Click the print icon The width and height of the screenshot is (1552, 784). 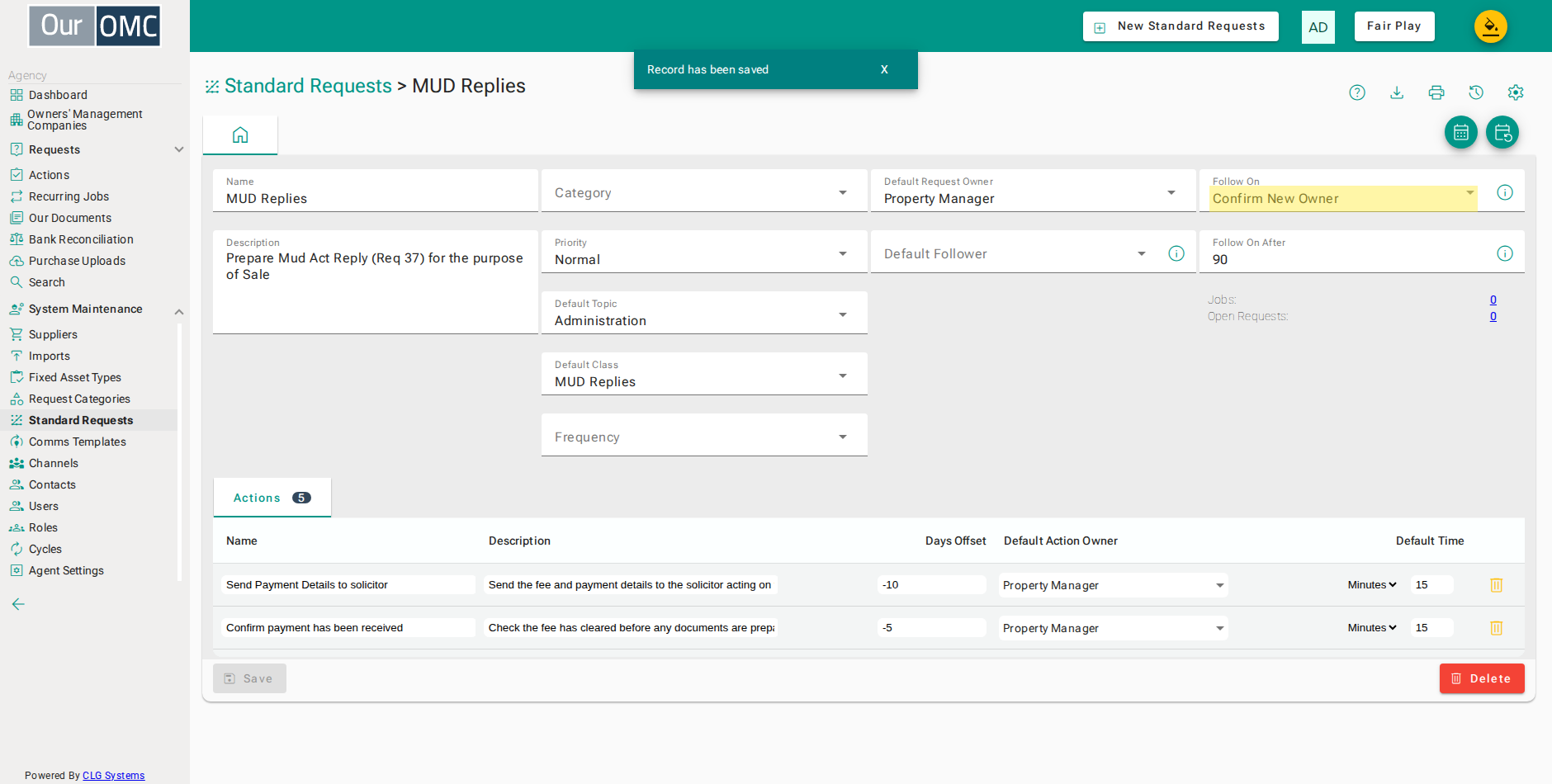[x=1436, y=92]
